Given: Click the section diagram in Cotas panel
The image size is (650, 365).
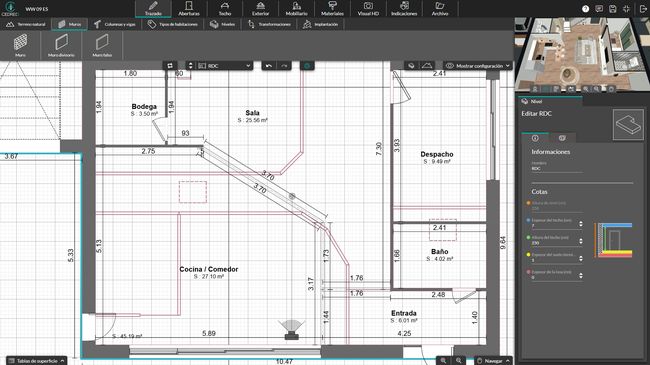Looking at the screenshot, I should pos(614,241).
